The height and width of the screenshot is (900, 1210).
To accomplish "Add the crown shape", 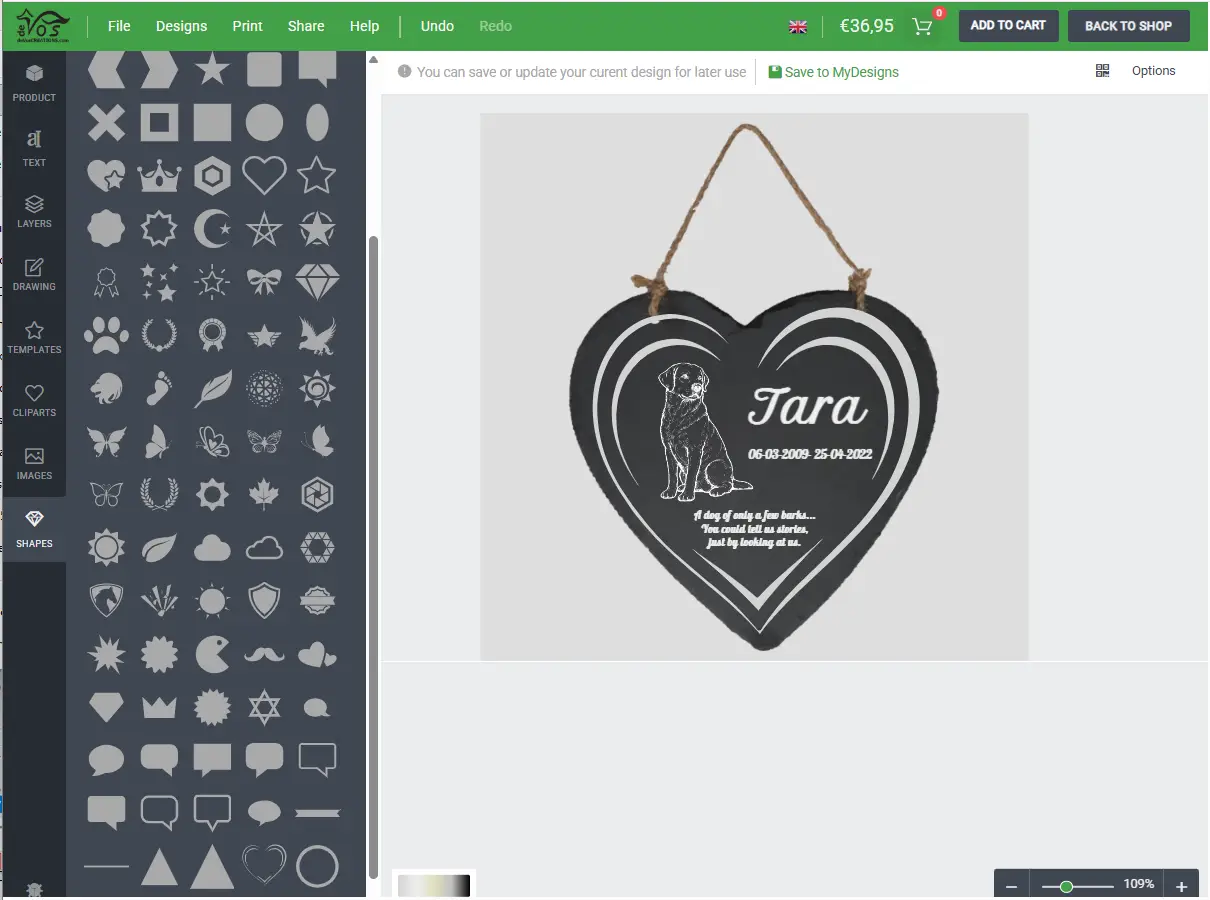I will tap(159, 177).
